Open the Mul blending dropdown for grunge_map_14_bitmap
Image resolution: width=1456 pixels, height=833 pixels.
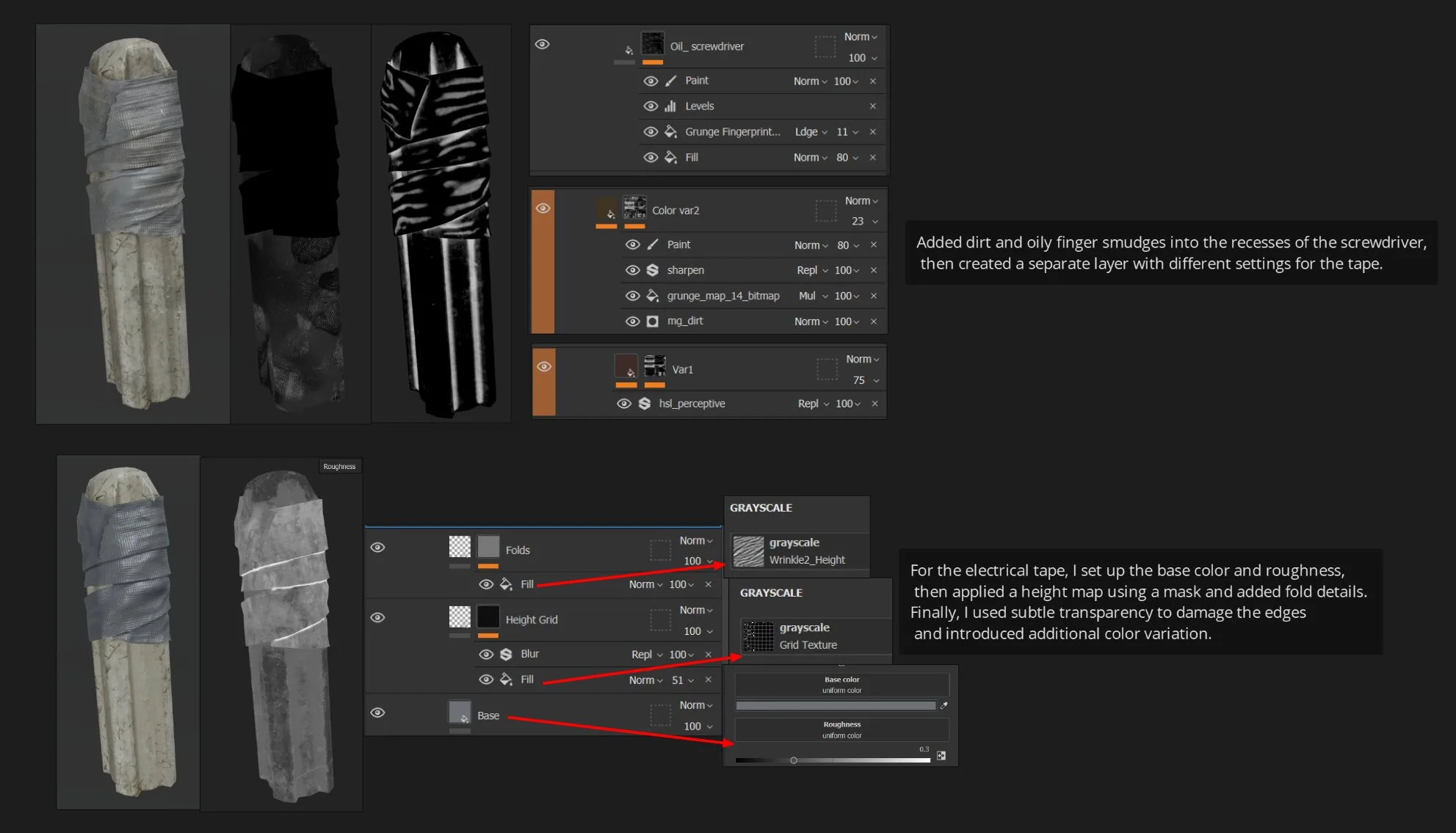813,296
